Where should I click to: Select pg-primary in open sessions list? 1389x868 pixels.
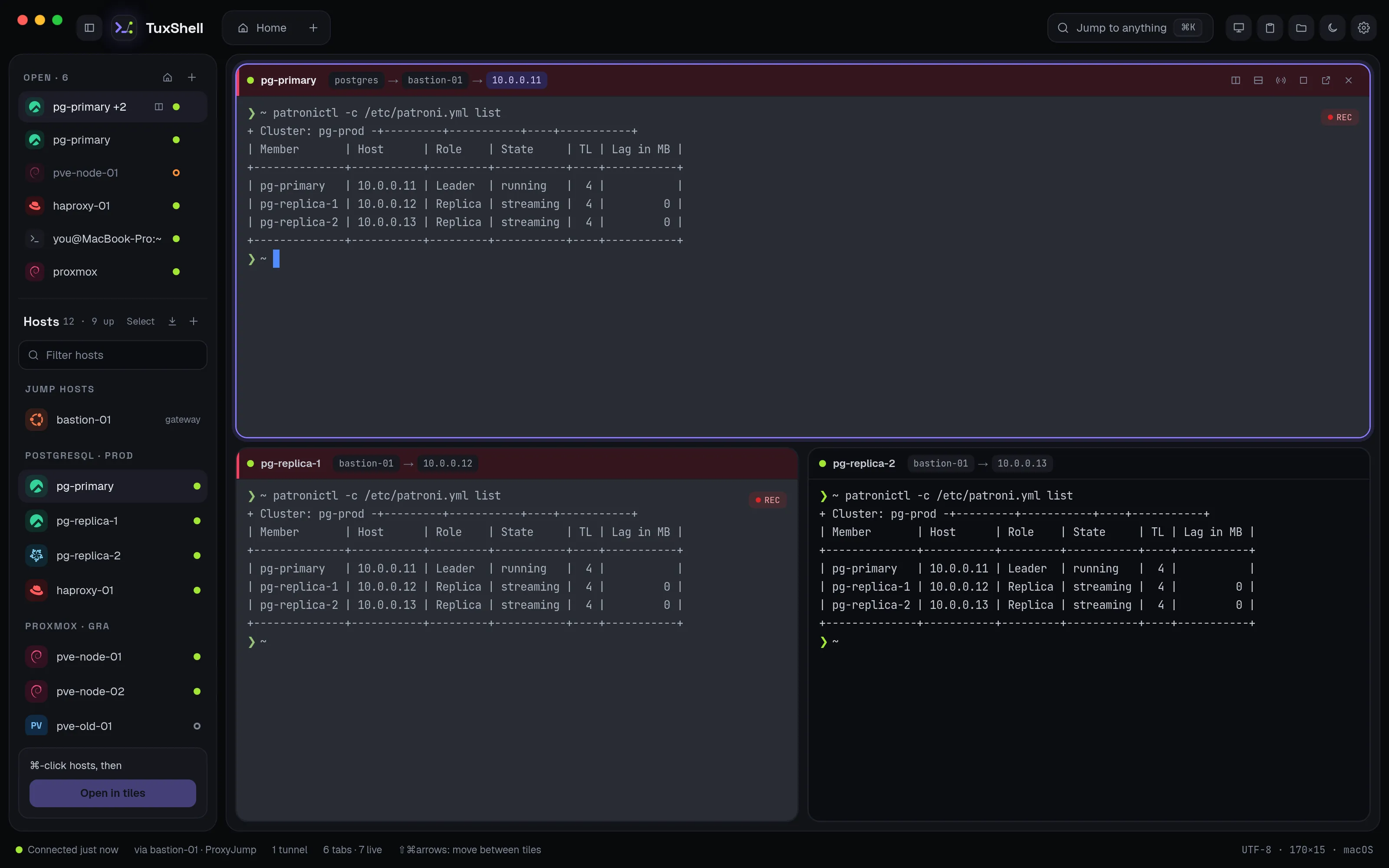(112, 140)
